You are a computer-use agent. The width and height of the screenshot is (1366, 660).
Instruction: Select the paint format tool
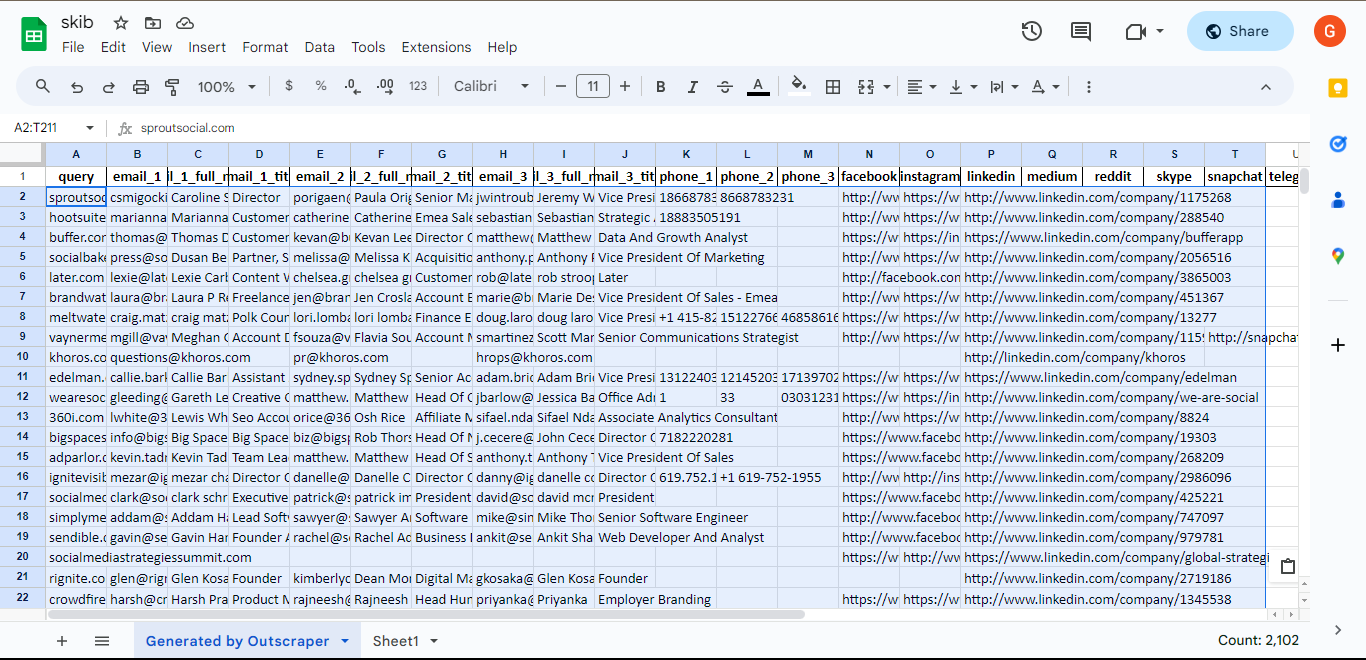point(172,87)
